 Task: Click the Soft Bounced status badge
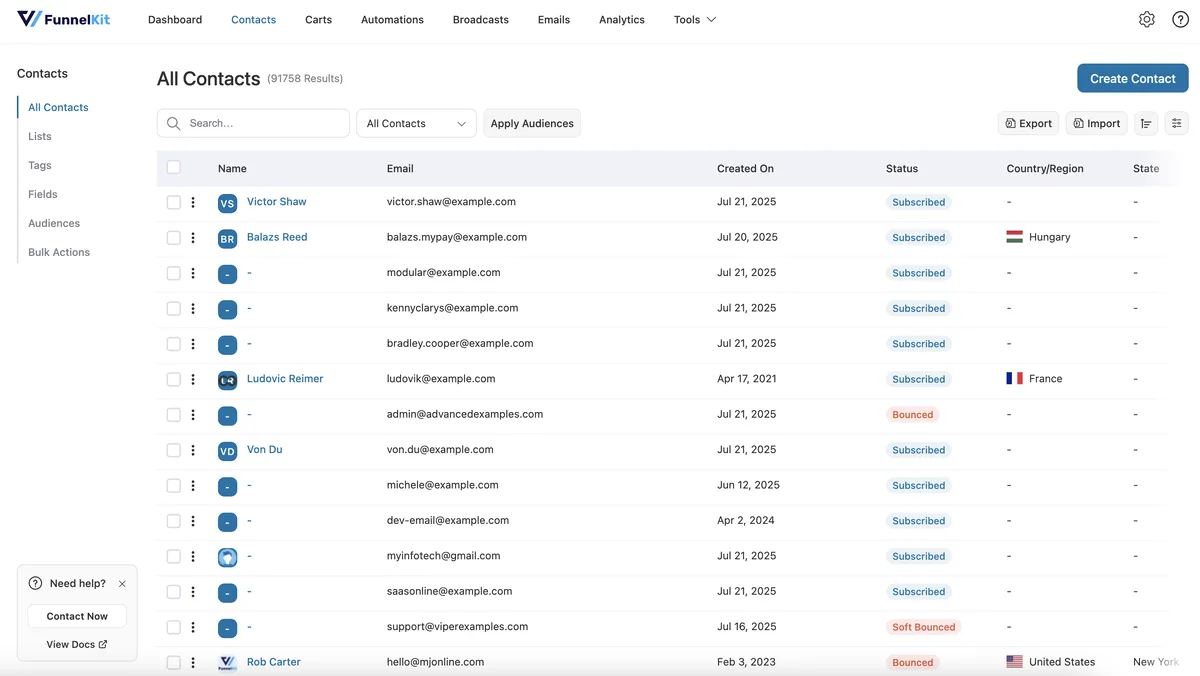(x=924, y=627)
